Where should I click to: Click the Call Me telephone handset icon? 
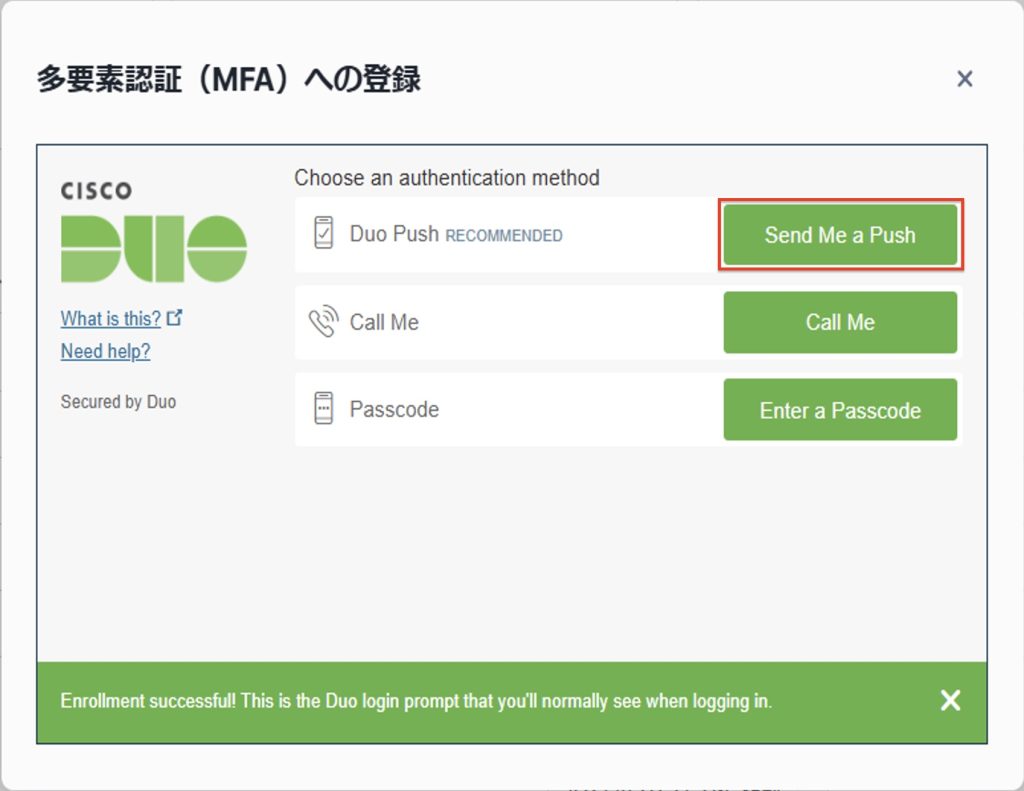[x=323, y=322]
